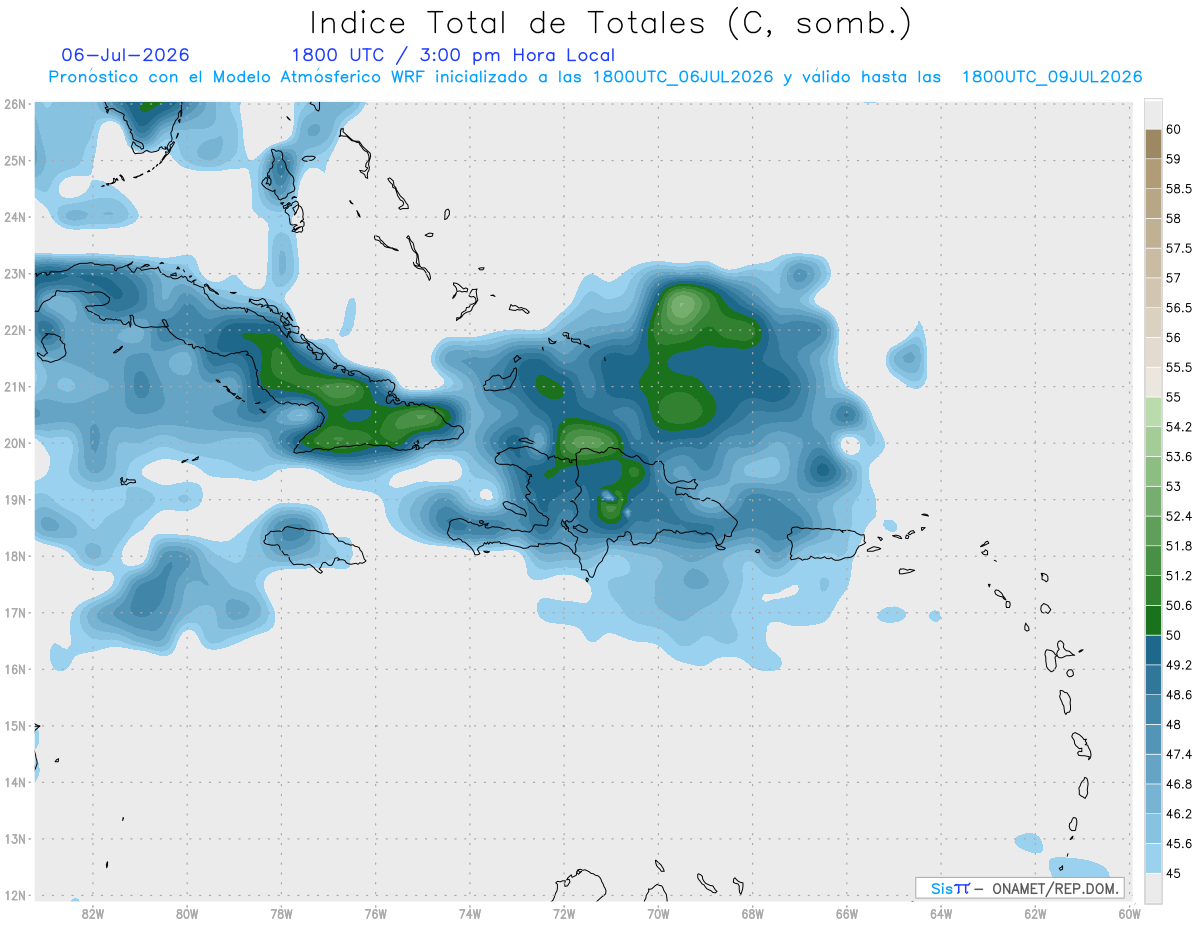1200x927 pixels.
Task: Click the "78W" longitude label
Action: [281, 913]
